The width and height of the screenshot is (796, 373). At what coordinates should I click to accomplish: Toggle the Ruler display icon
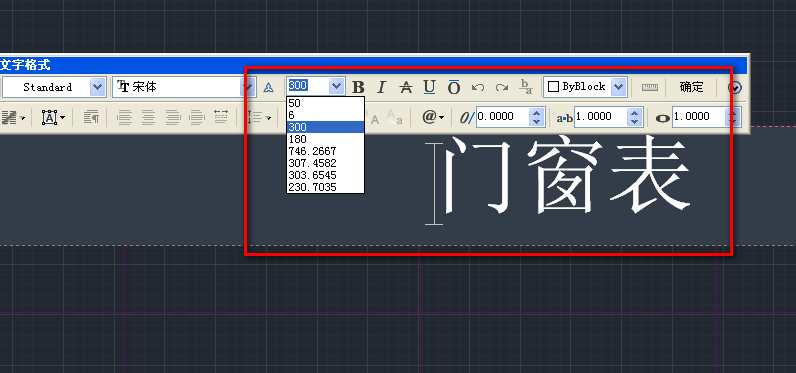coord(650,87)
